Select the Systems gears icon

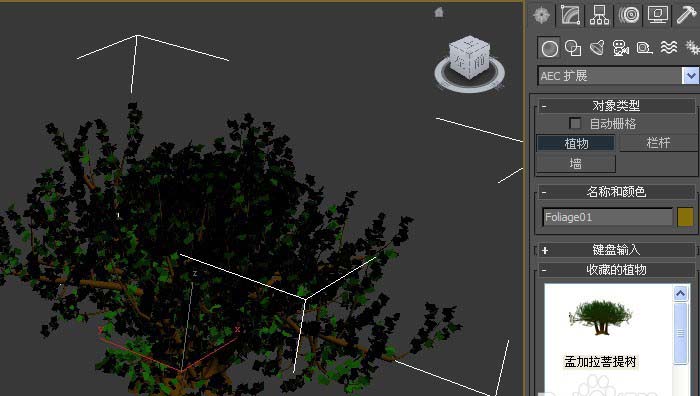tap(692, 48)
